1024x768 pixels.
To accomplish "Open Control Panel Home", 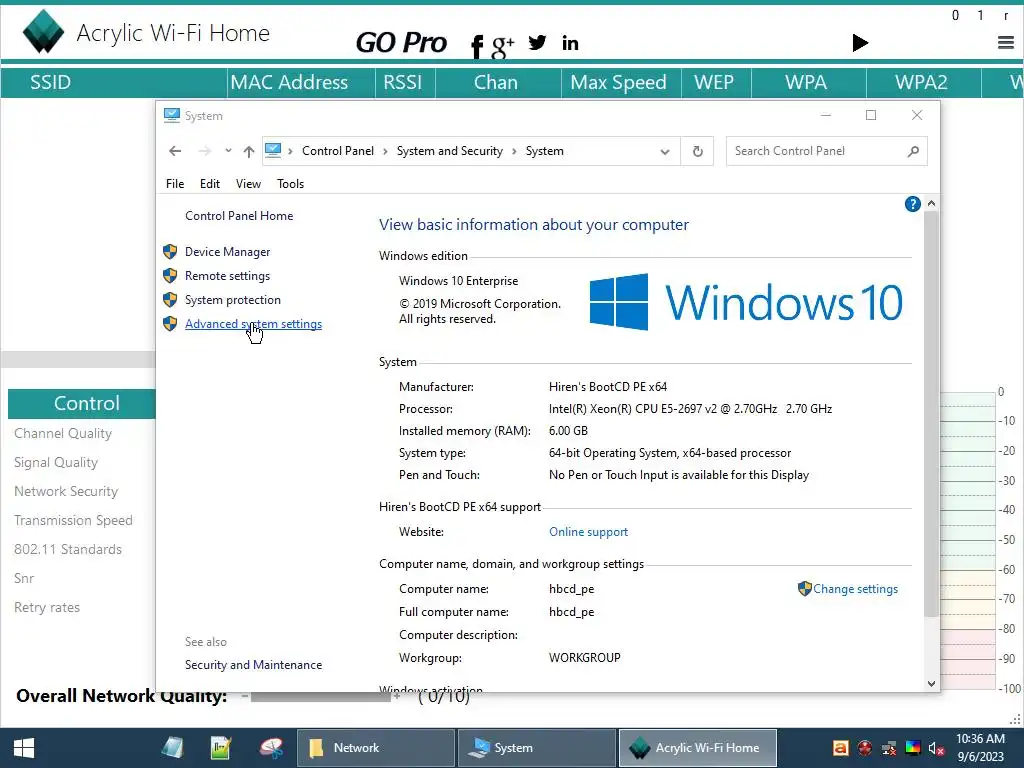I will (x=239, y=216).
